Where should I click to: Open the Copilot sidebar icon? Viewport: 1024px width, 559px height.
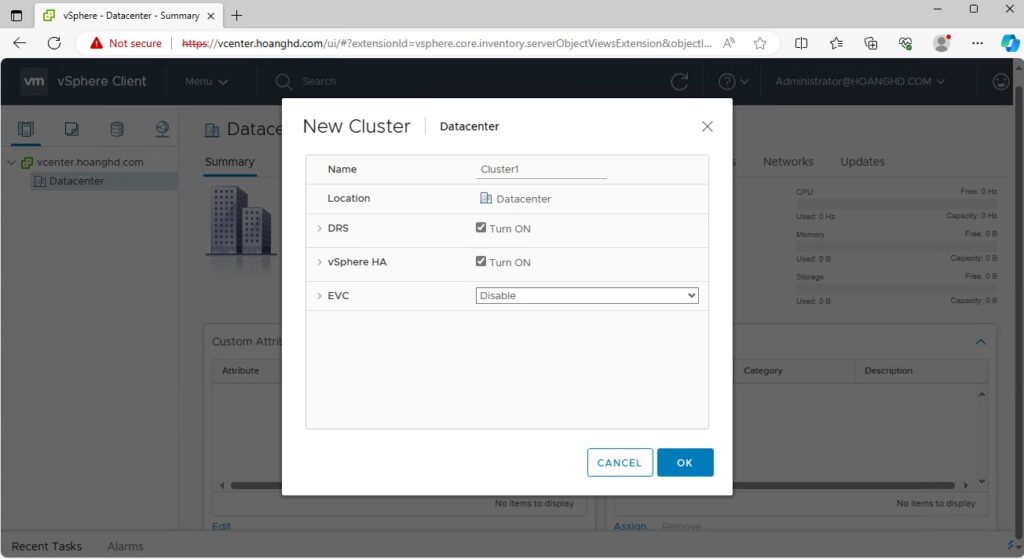click(x=1010, y=43)
